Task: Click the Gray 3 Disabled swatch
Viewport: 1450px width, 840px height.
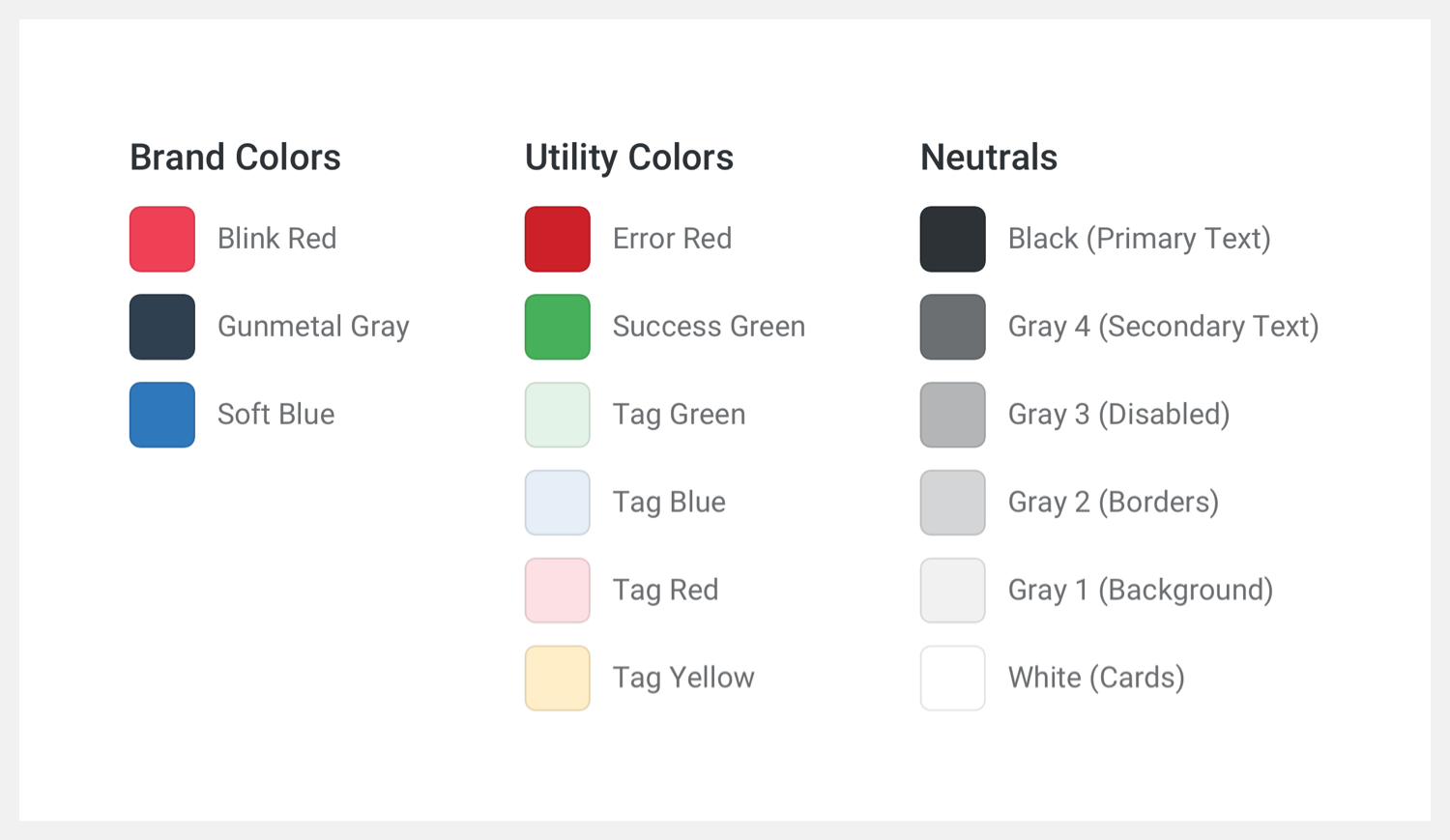Action: coord(953,415)
